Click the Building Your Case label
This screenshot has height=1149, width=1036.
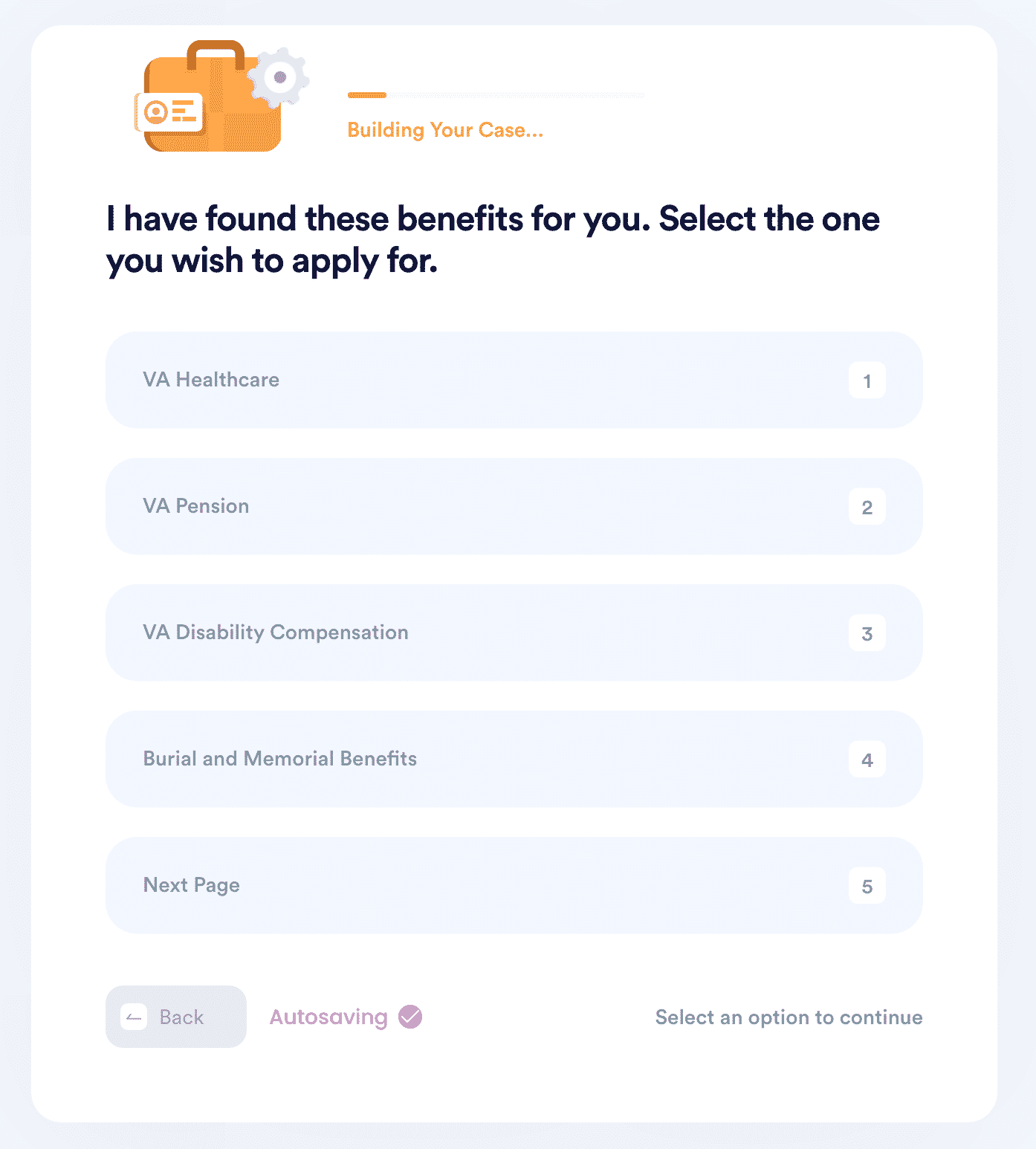445,130
